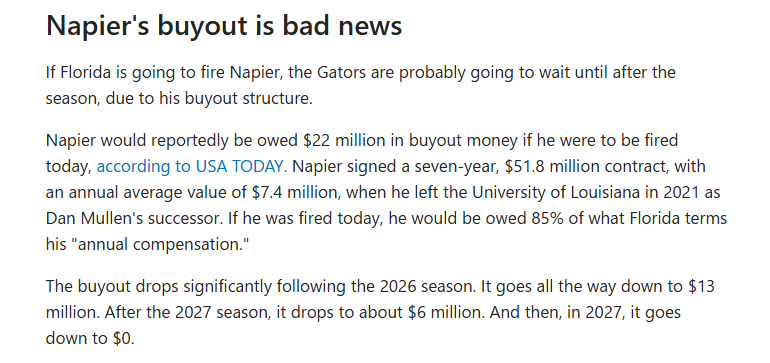Click the '$13' amount in the last paragraph
The height and width of the screenshot is (363, 770).
[701, 286]
